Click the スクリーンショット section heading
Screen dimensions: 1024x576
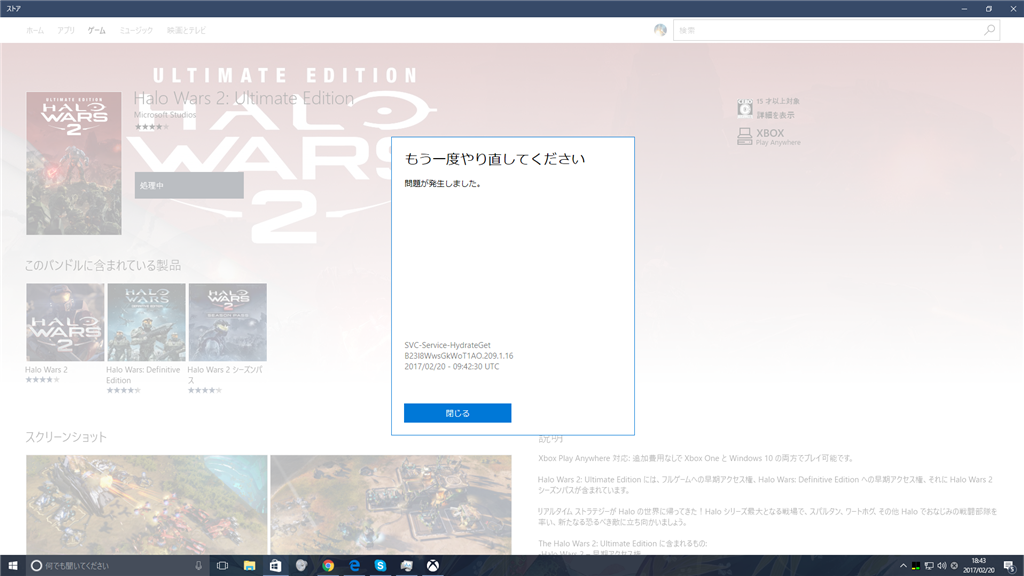pyautogui.click(x=66, y=437)
